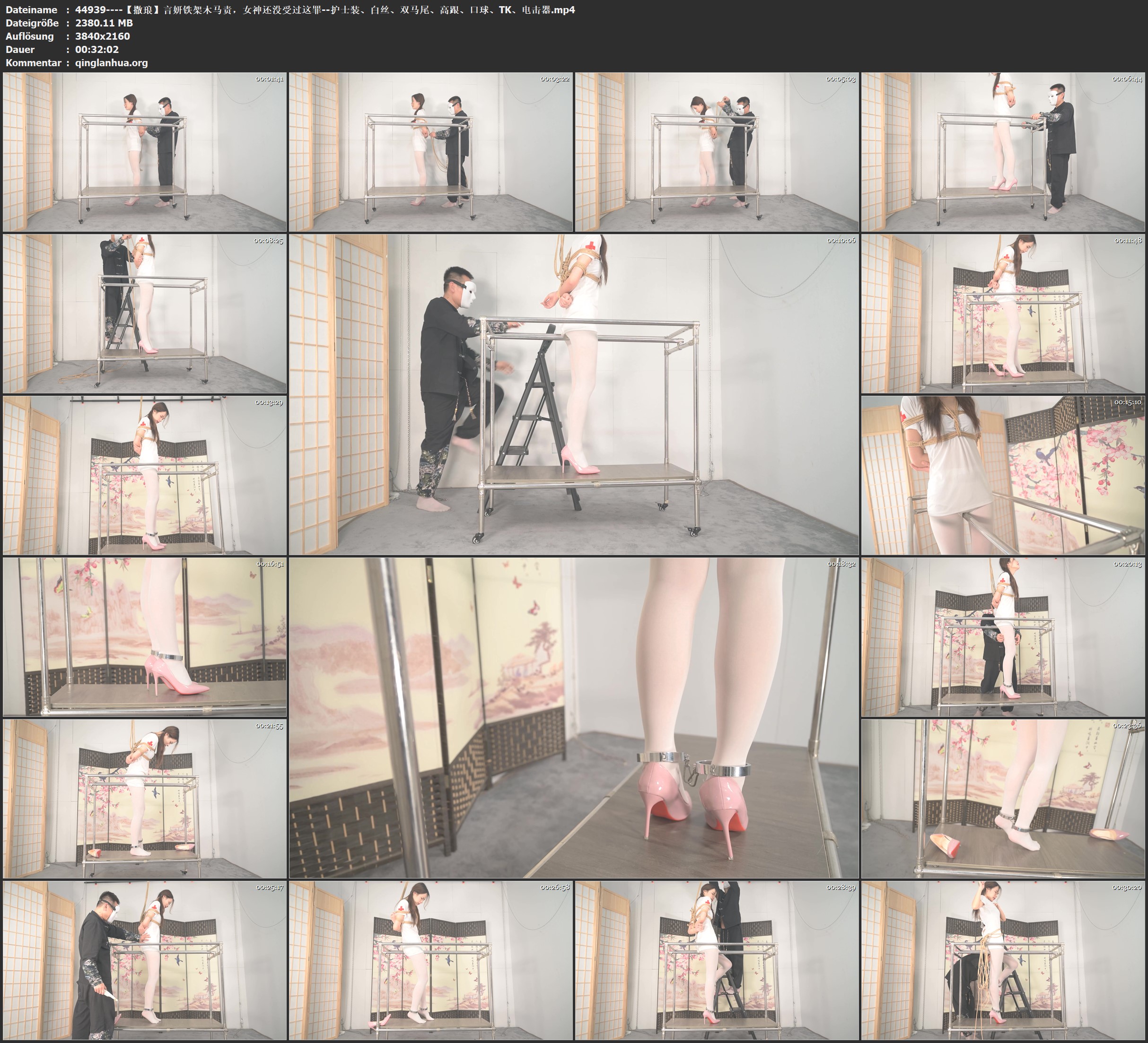The image size is (1148, 1043).
Task: Select the last frame at 00:30:20
Action: 1003,960
